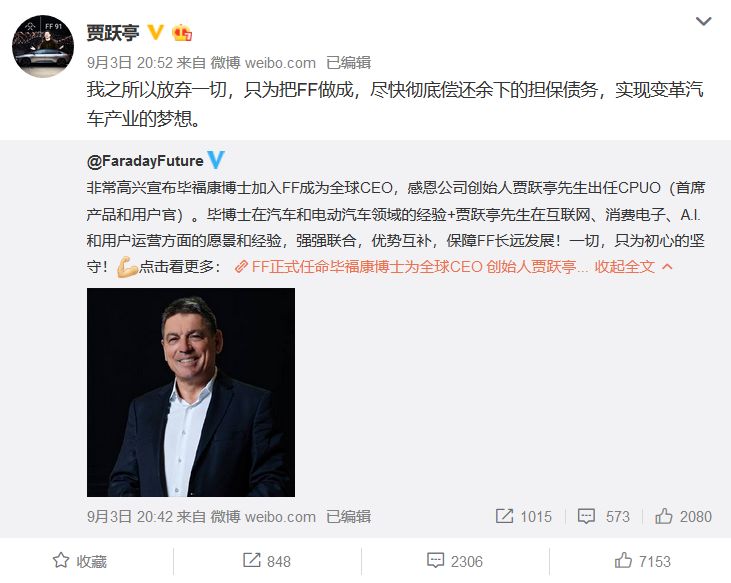Viewport: 731px width, 583px height.
Task: Click the flexed arm emoji in post
Action: [x=127, y=267]
